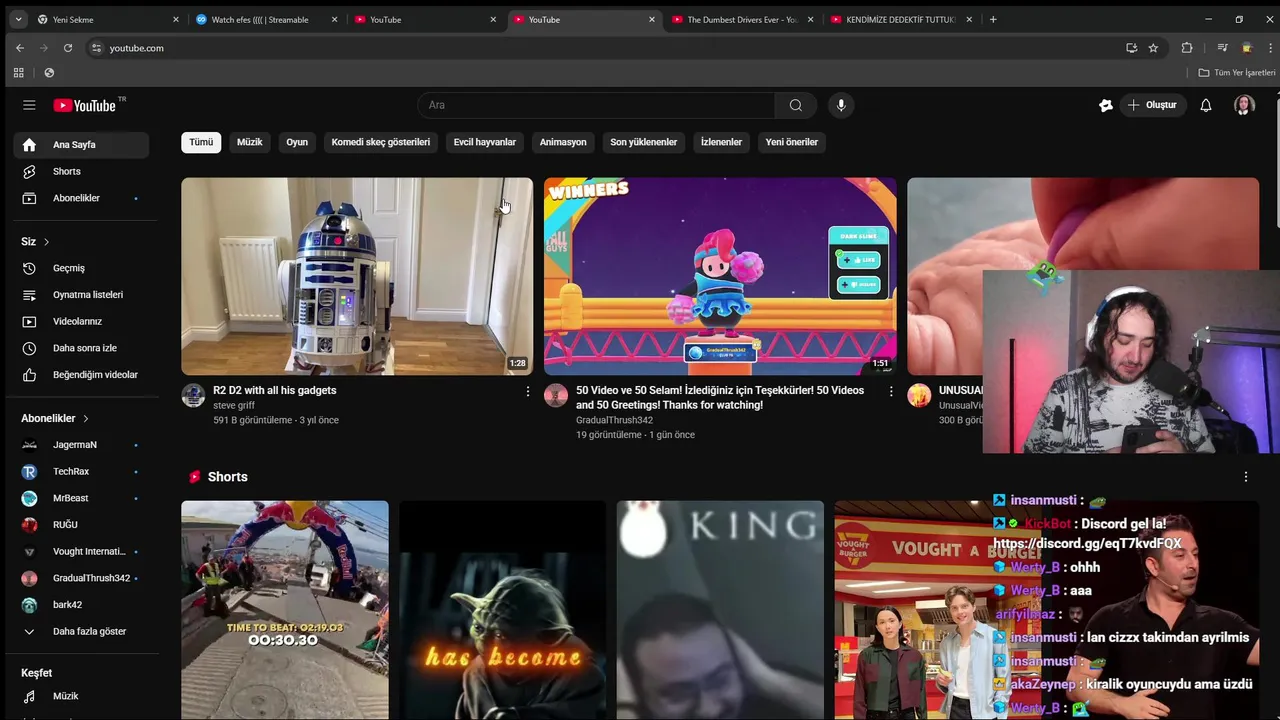1280x720 pixels.
Task: Click the Oluştur button
Action: 1152,105
